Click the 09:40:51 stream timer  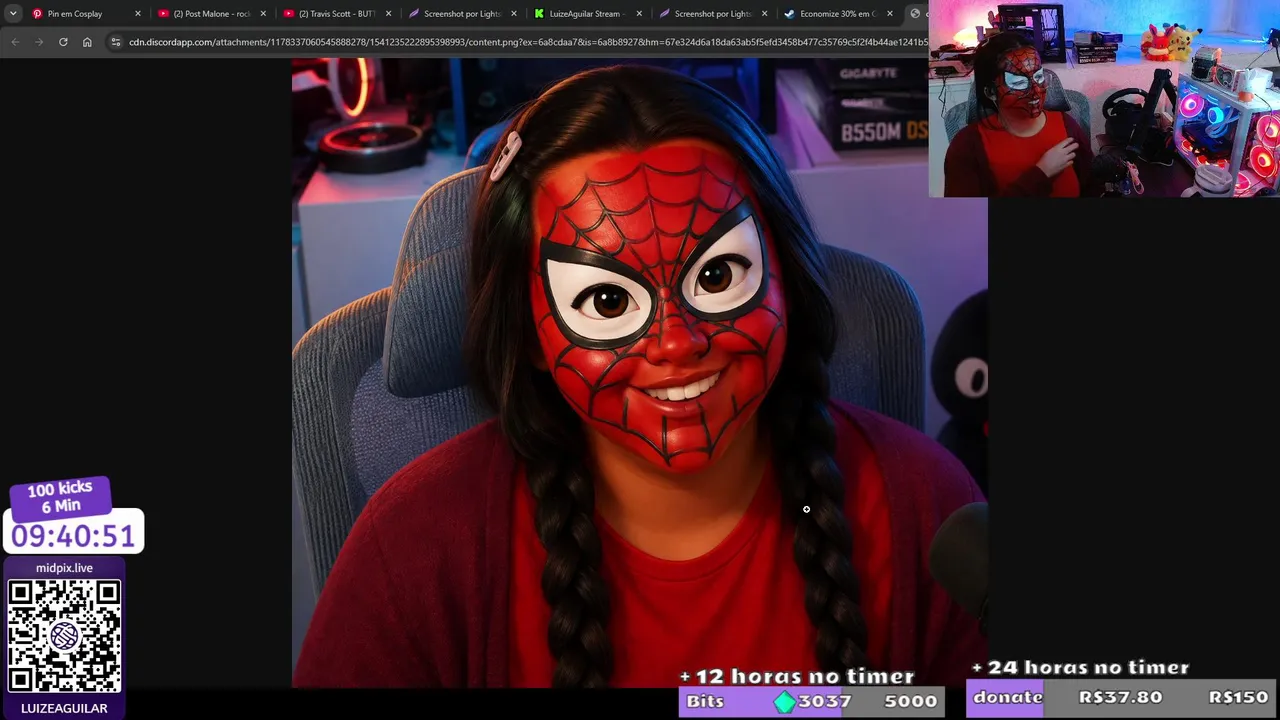tap(73, 536)
